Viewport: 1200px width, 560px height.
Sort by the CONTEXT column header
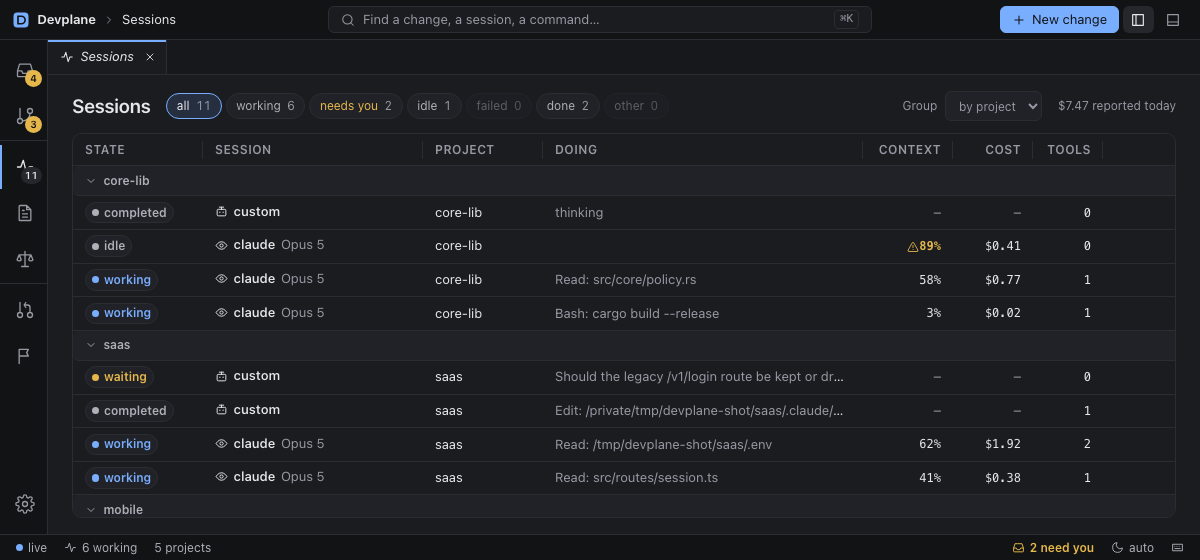click(909, 150)
